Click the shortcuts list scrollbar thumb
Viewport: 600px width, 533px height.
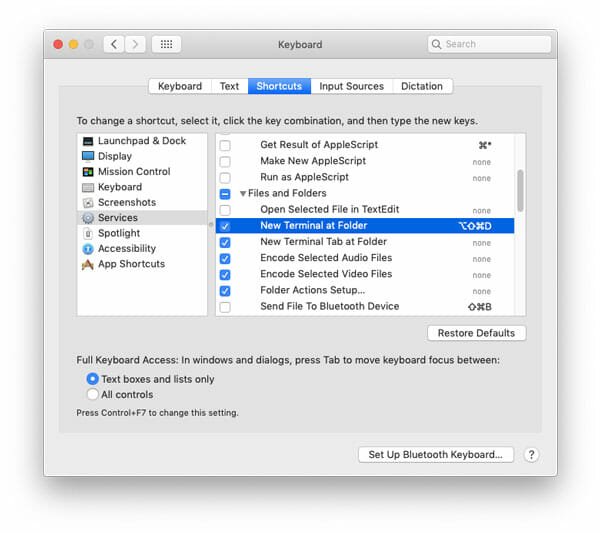pyautogui.click(x=520, y=190)
